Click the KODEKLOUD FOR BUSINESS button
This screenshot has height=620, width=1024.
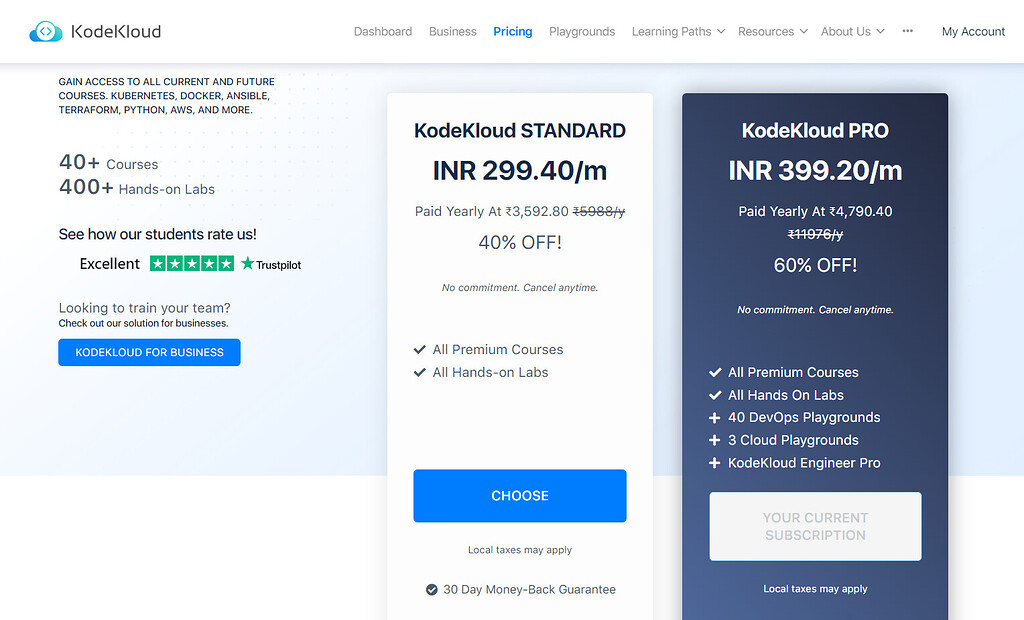point(149,353)
